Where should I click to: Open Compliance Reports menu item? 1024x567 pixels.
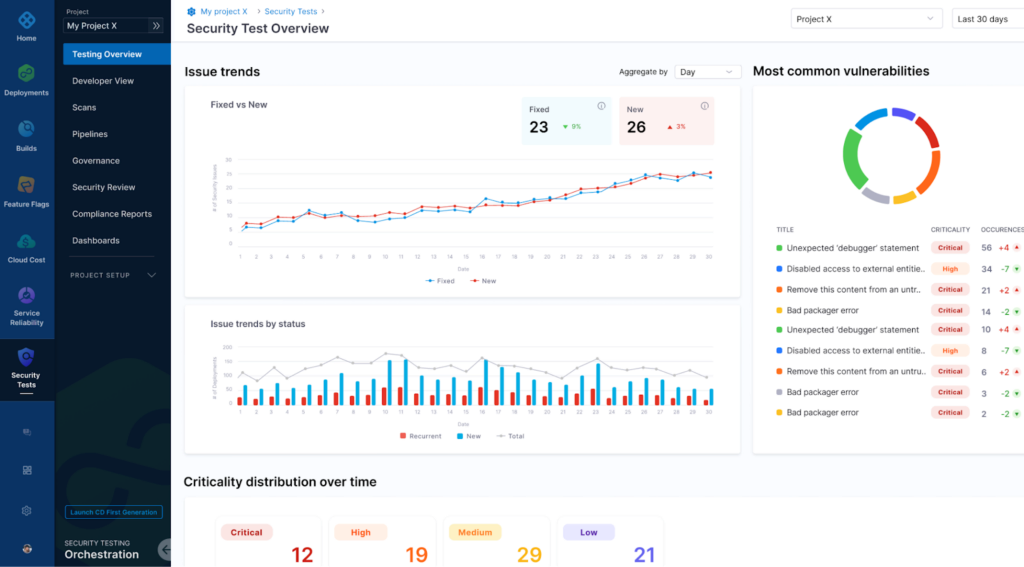click(x=112, y=214)
